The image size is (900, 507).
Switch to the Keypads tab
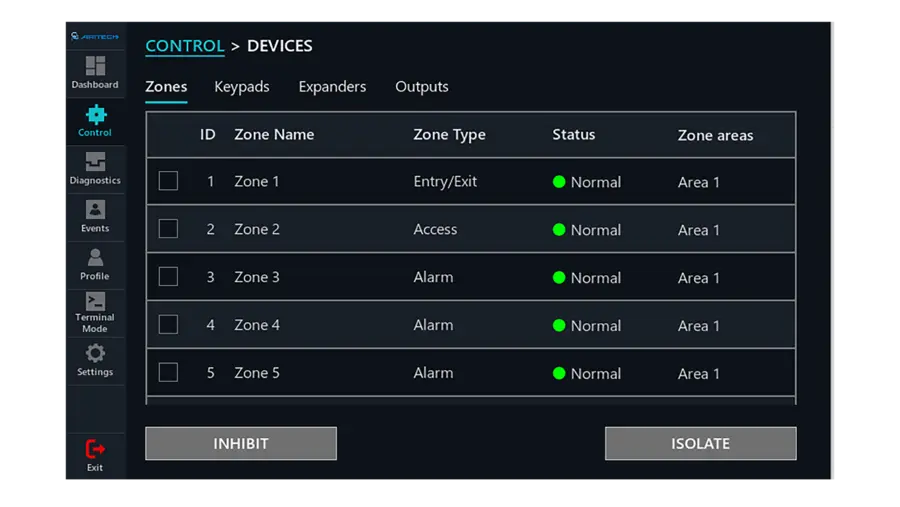[x=242, y=87]
